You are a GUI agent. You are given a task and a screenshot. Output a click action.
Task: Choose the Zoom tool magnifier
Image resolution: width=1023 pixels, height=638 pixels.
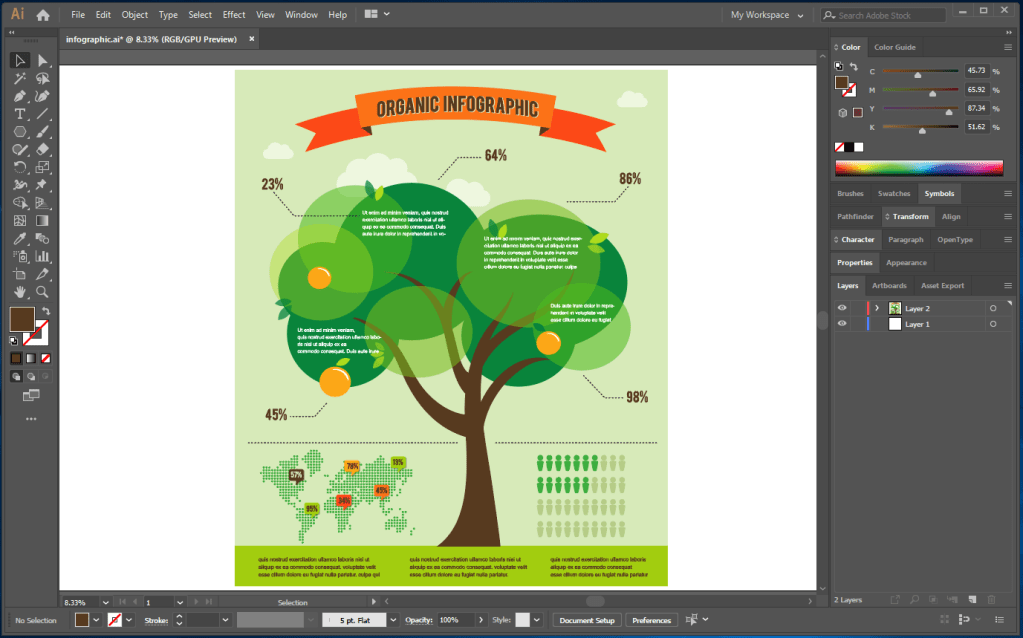pos(42,292)
